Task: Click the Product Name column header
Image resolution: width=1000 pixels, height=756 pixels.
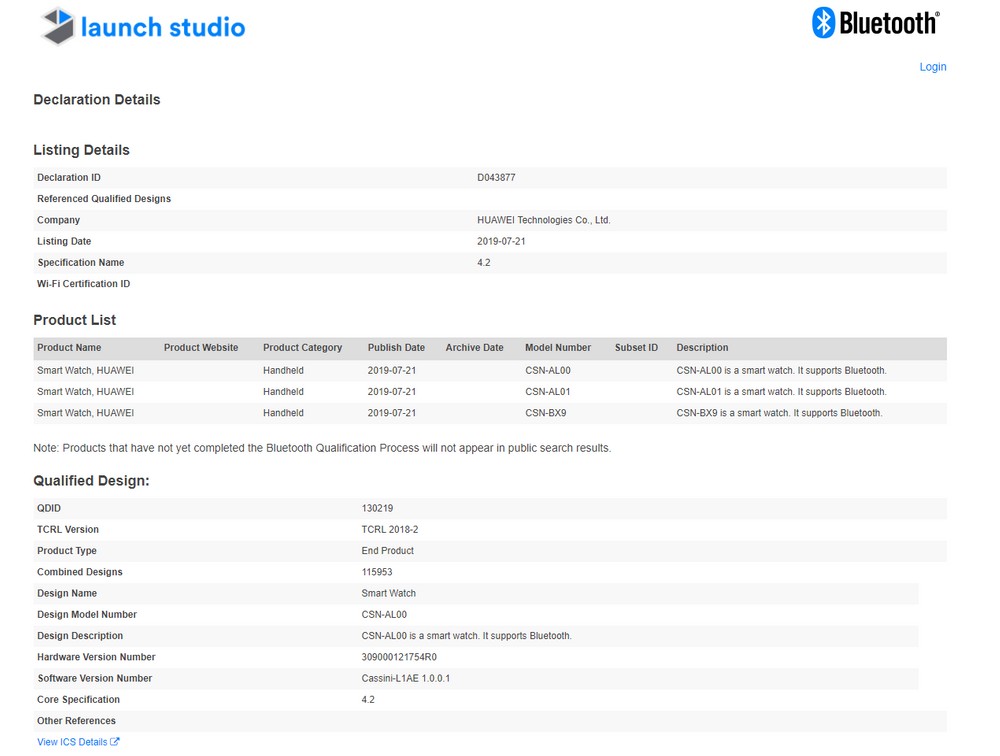Action: click(69, 348)
